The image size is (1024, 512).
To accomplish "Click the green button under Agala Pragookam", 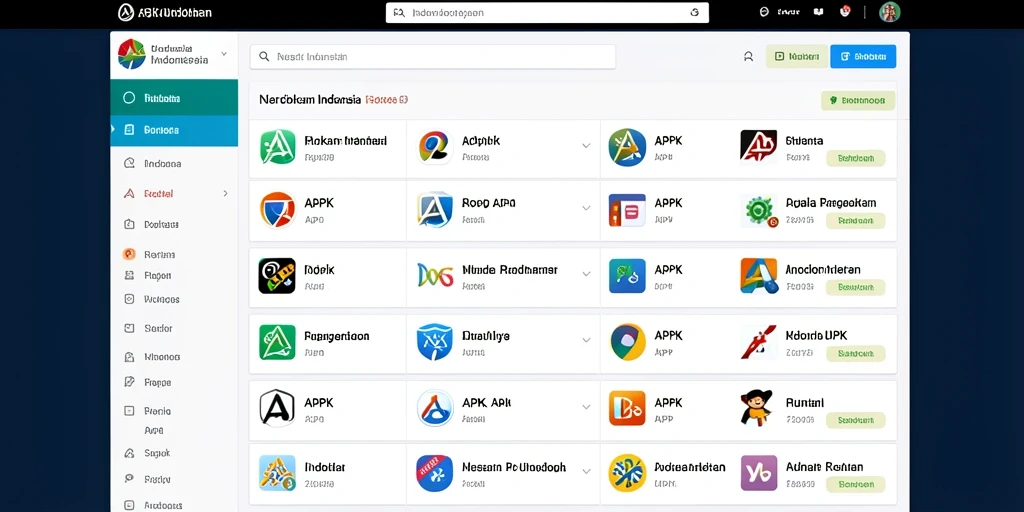I will (x=856, y=221).
